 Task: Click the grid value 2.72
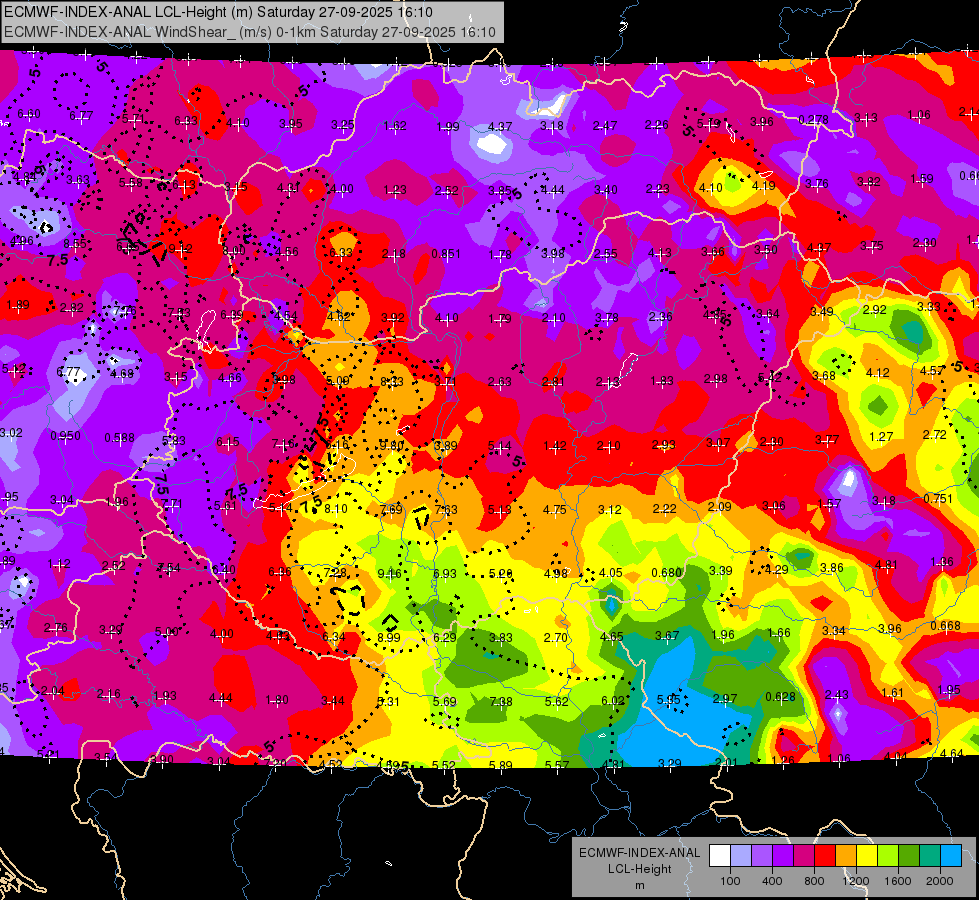click(935, 435)
